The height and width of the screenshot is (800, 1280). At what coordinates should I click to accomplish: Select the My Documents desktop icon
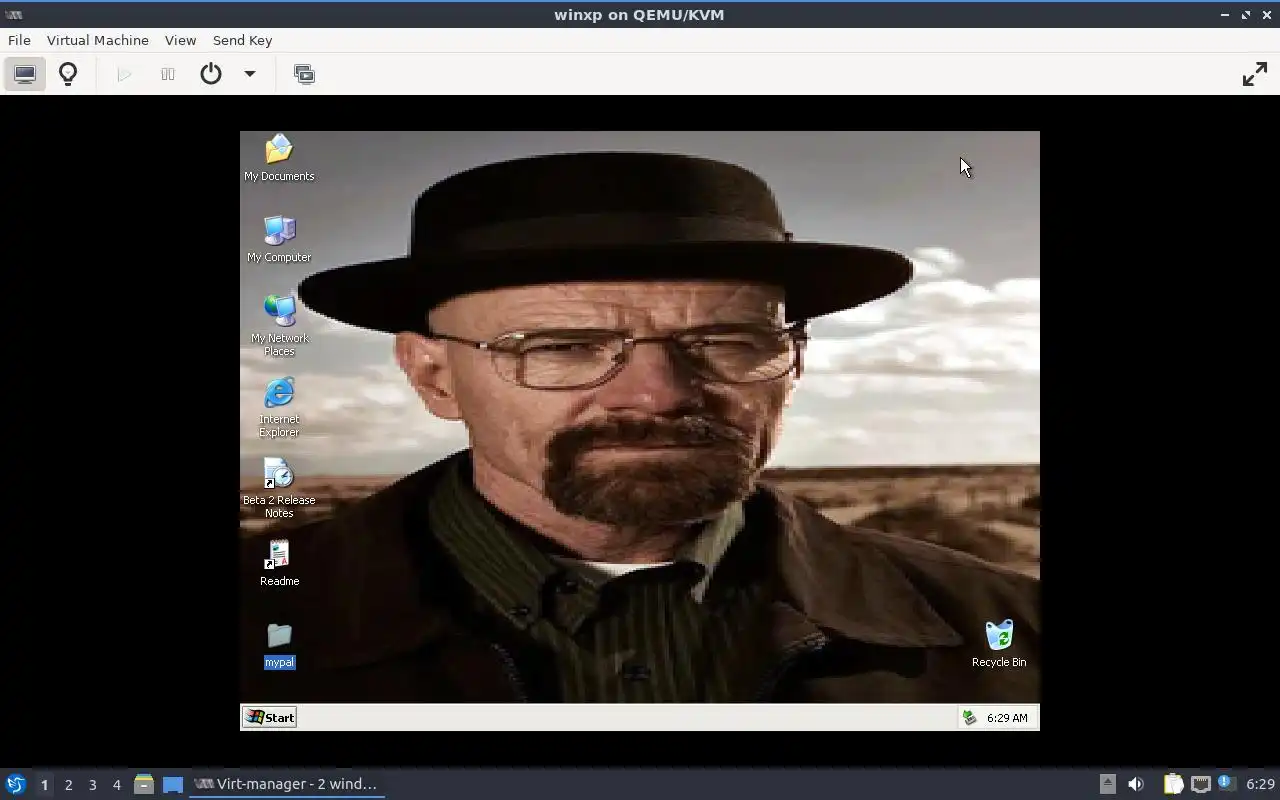click(279, 159)
